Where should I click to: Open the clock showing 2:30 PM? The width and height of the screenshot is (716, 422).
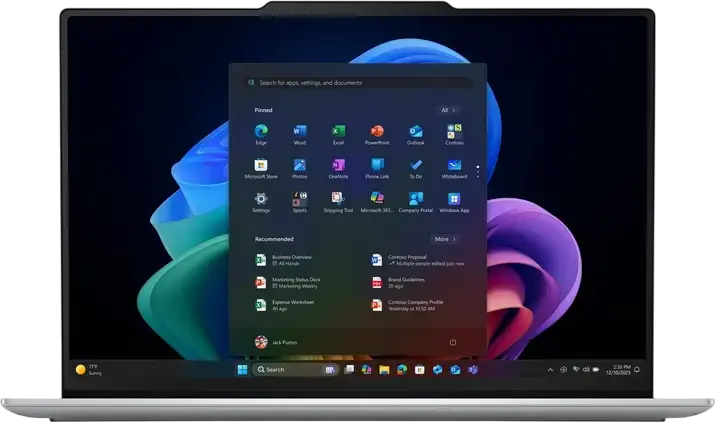tap(618, 369)
